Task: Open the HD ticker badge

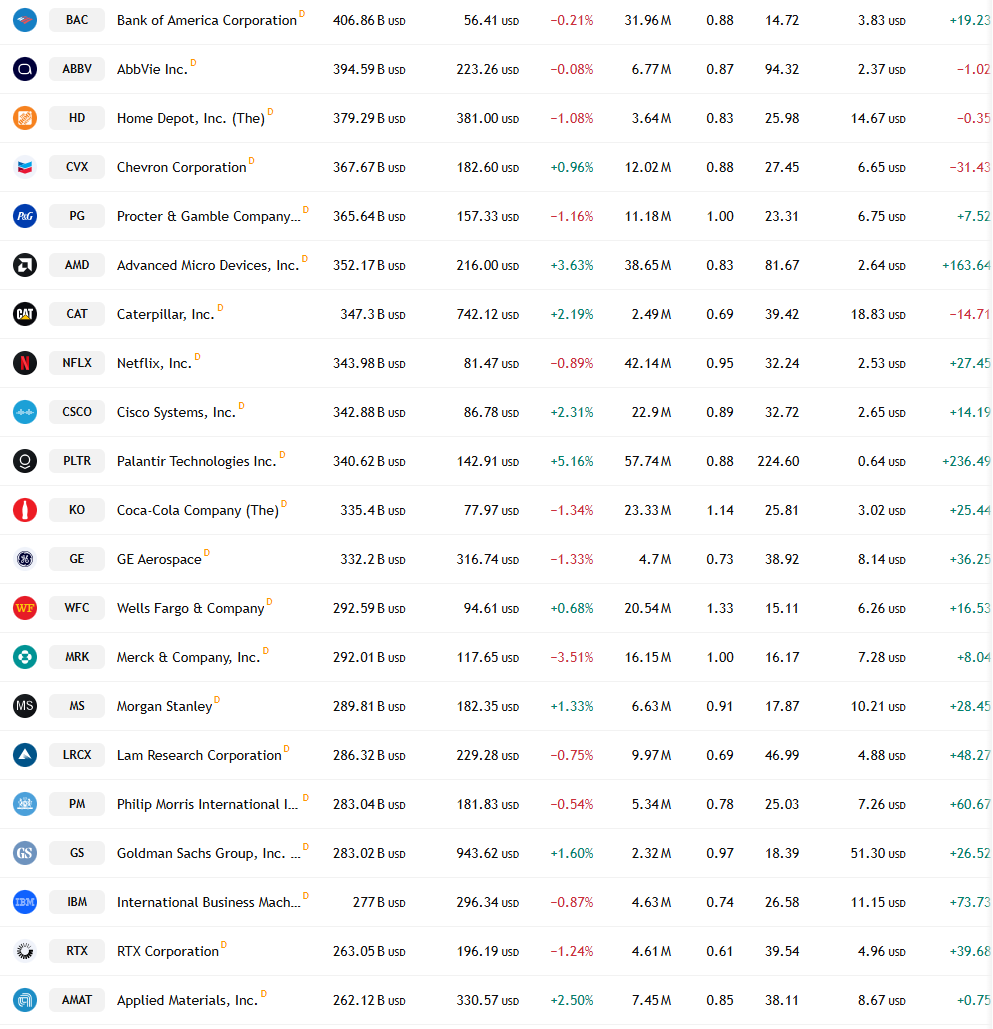Action: [x=77, y=118]
